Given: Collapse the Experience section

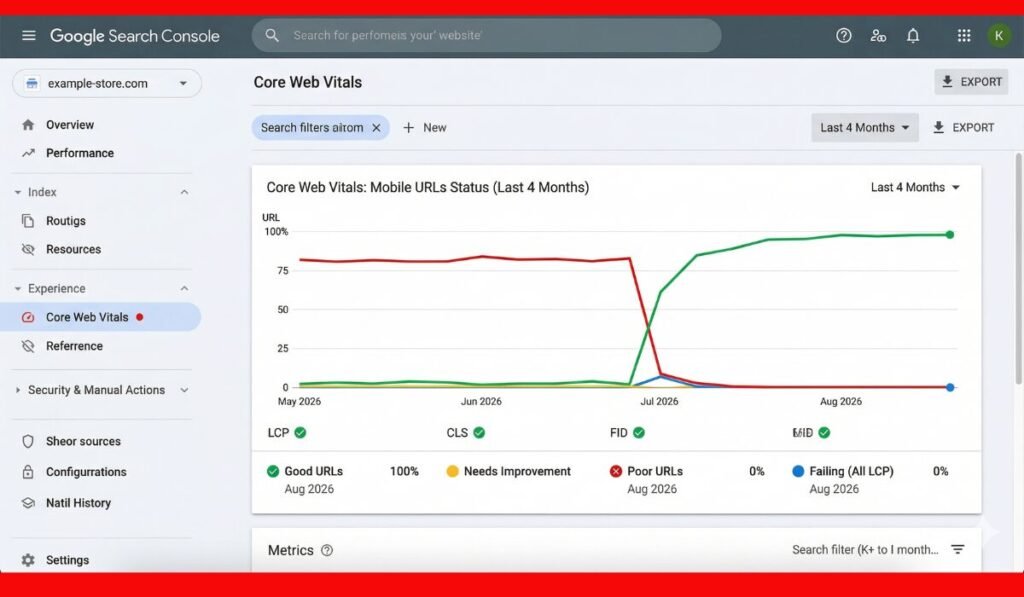Looking at the screenshot, I should click(184, 289).
